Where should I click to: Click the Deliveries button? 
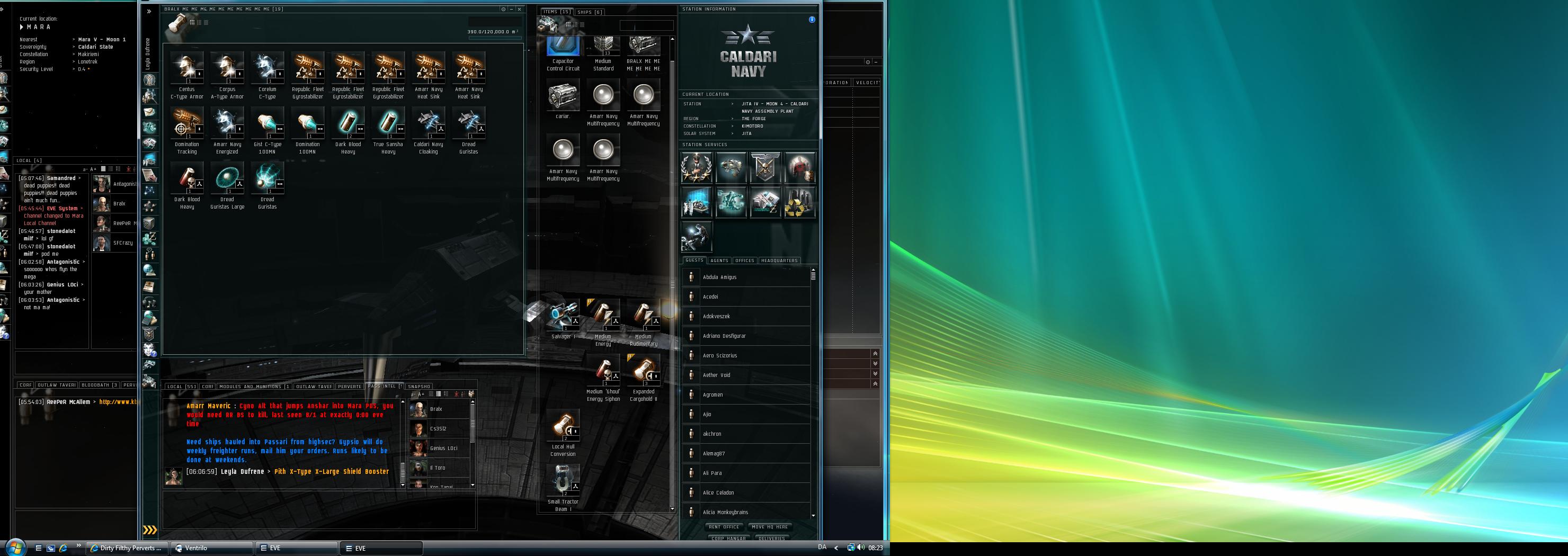coord(772,539)
